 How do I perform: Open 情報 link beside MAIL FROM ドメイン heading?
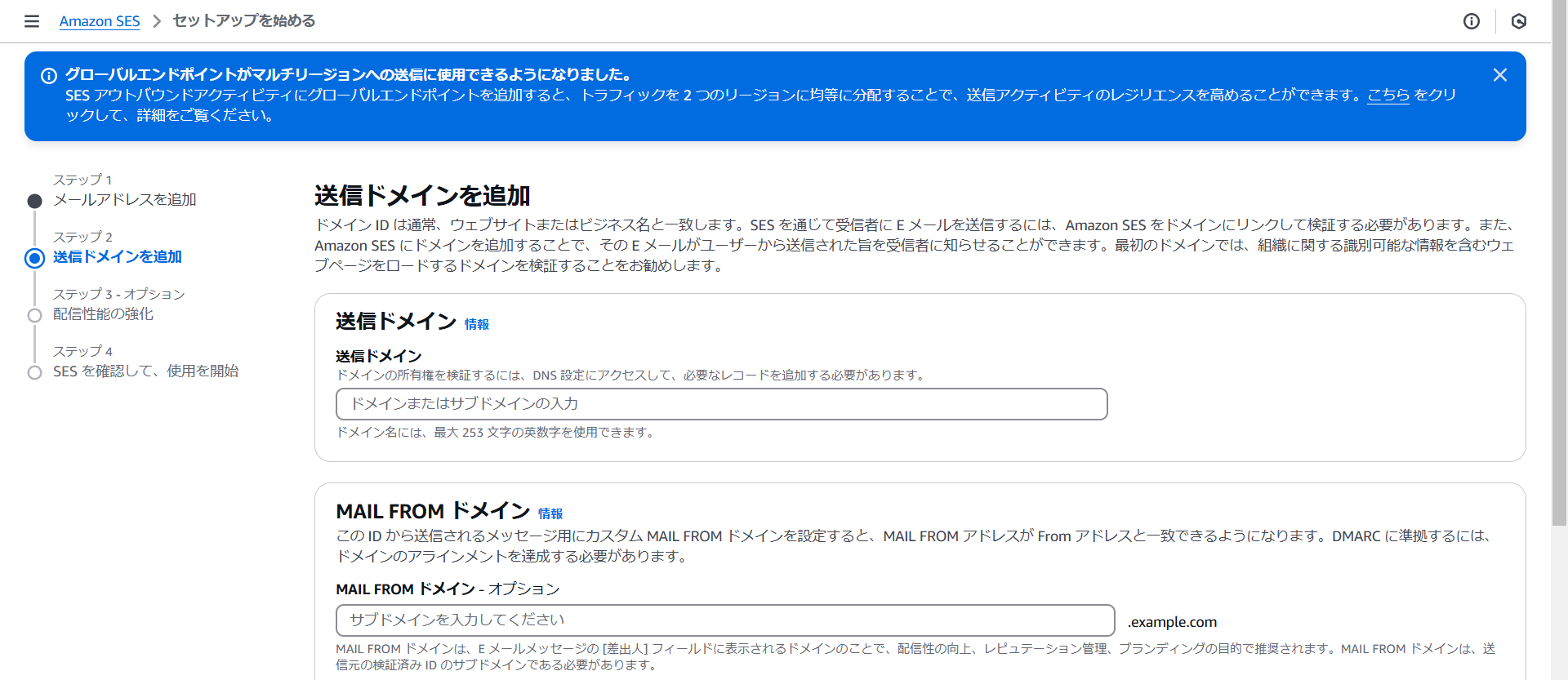[550, 513]
